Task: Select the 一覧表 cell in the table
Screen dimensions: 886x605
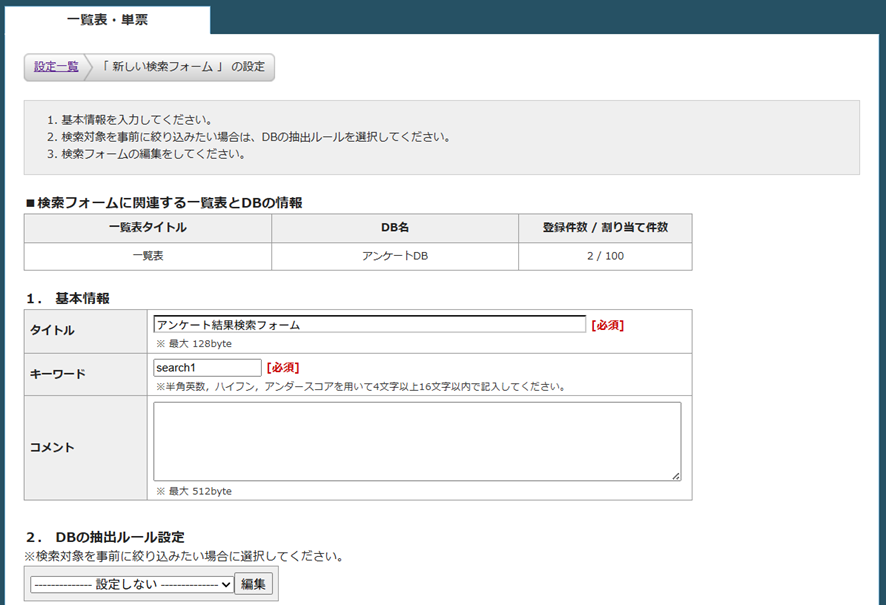Action: tap(148, 256)
